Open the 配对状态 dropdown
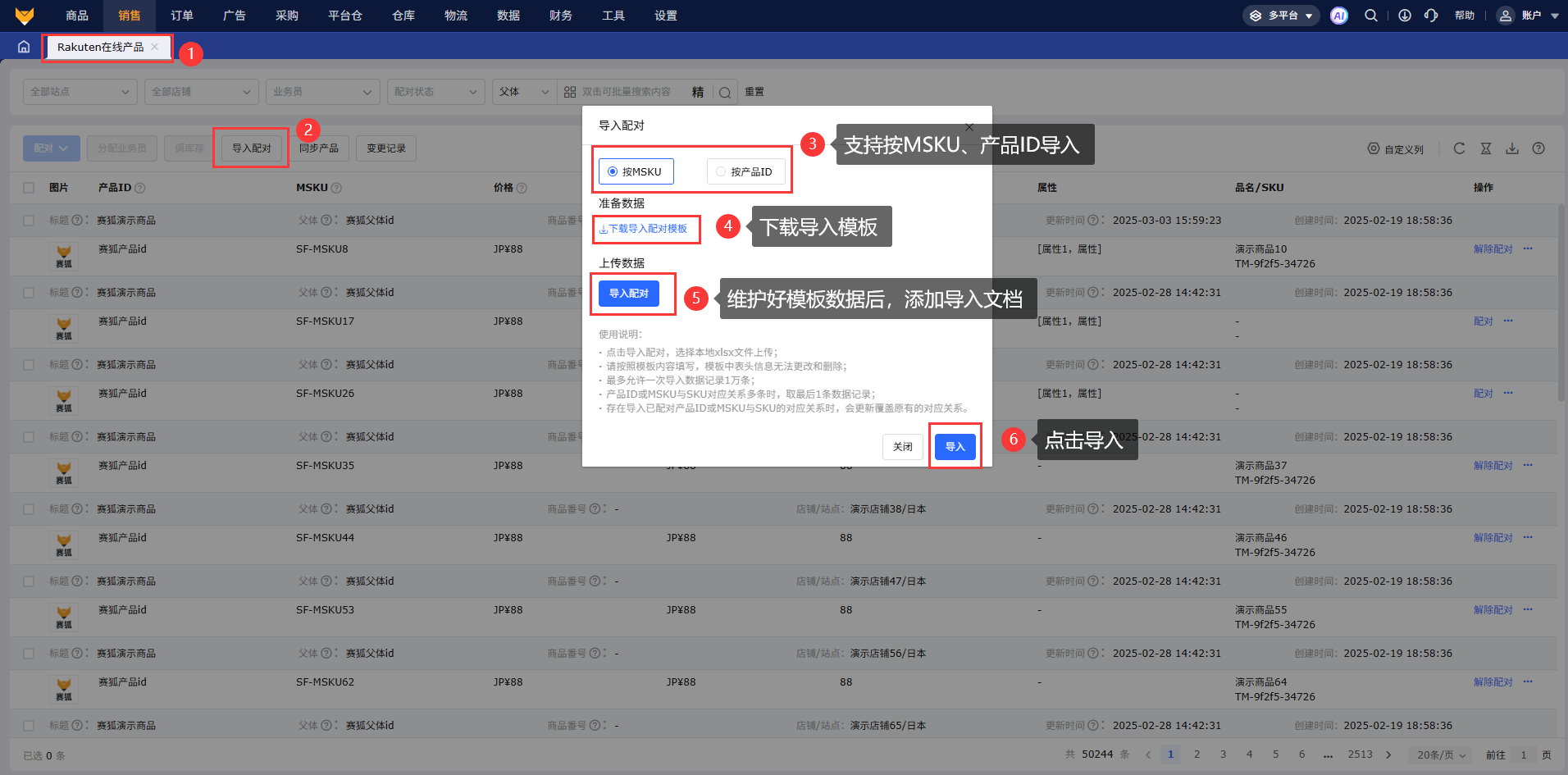Screen dimensions: 1568x775 tap(436, 92)
